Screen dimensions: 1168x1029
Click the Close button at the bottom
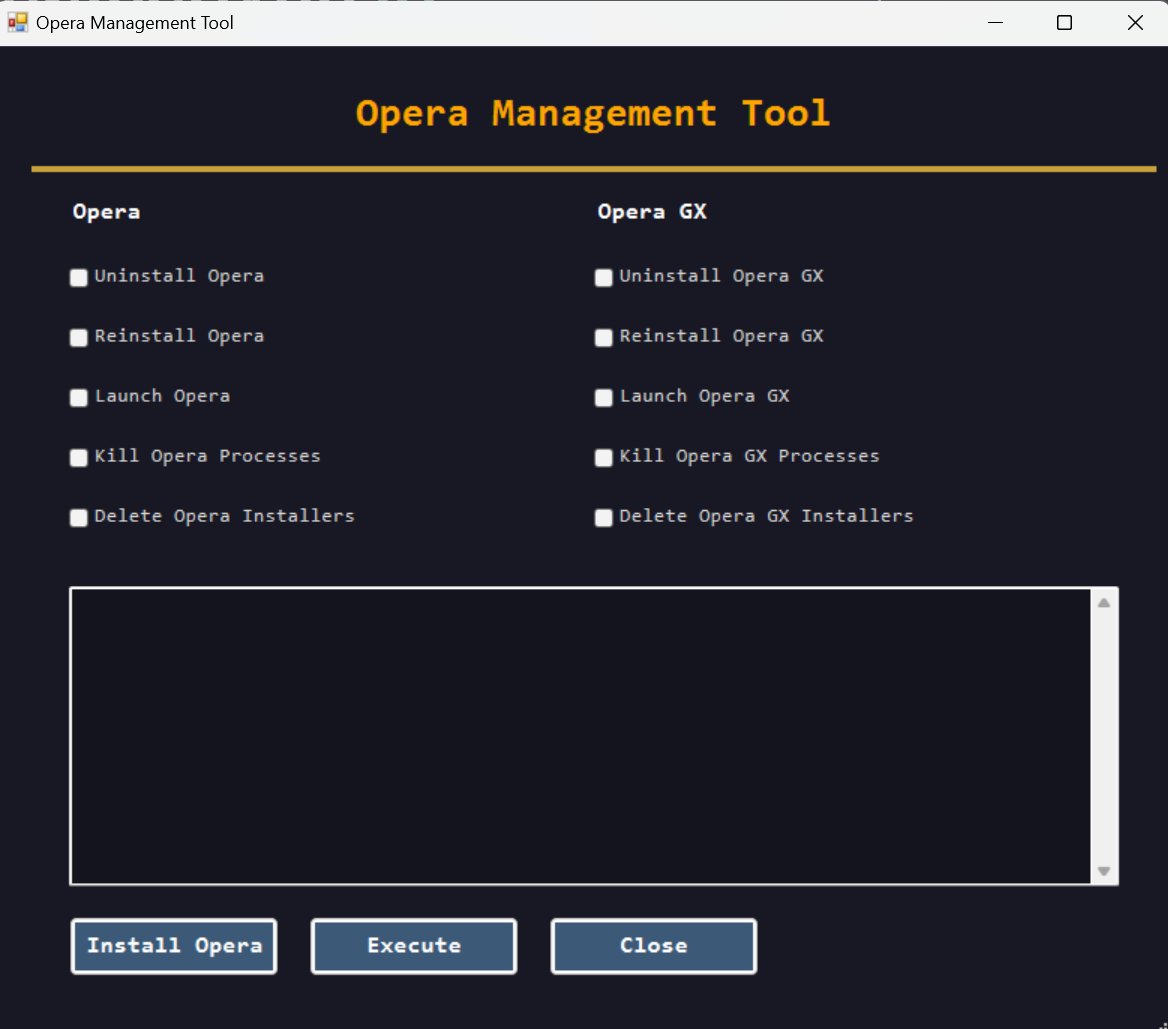click(654, 946)
